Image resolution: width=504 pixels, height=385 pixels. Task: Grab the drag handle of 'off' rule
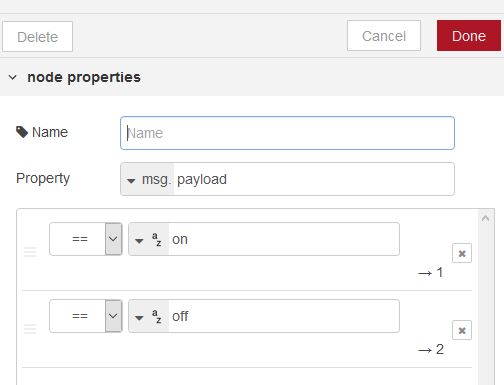(30, 329)
